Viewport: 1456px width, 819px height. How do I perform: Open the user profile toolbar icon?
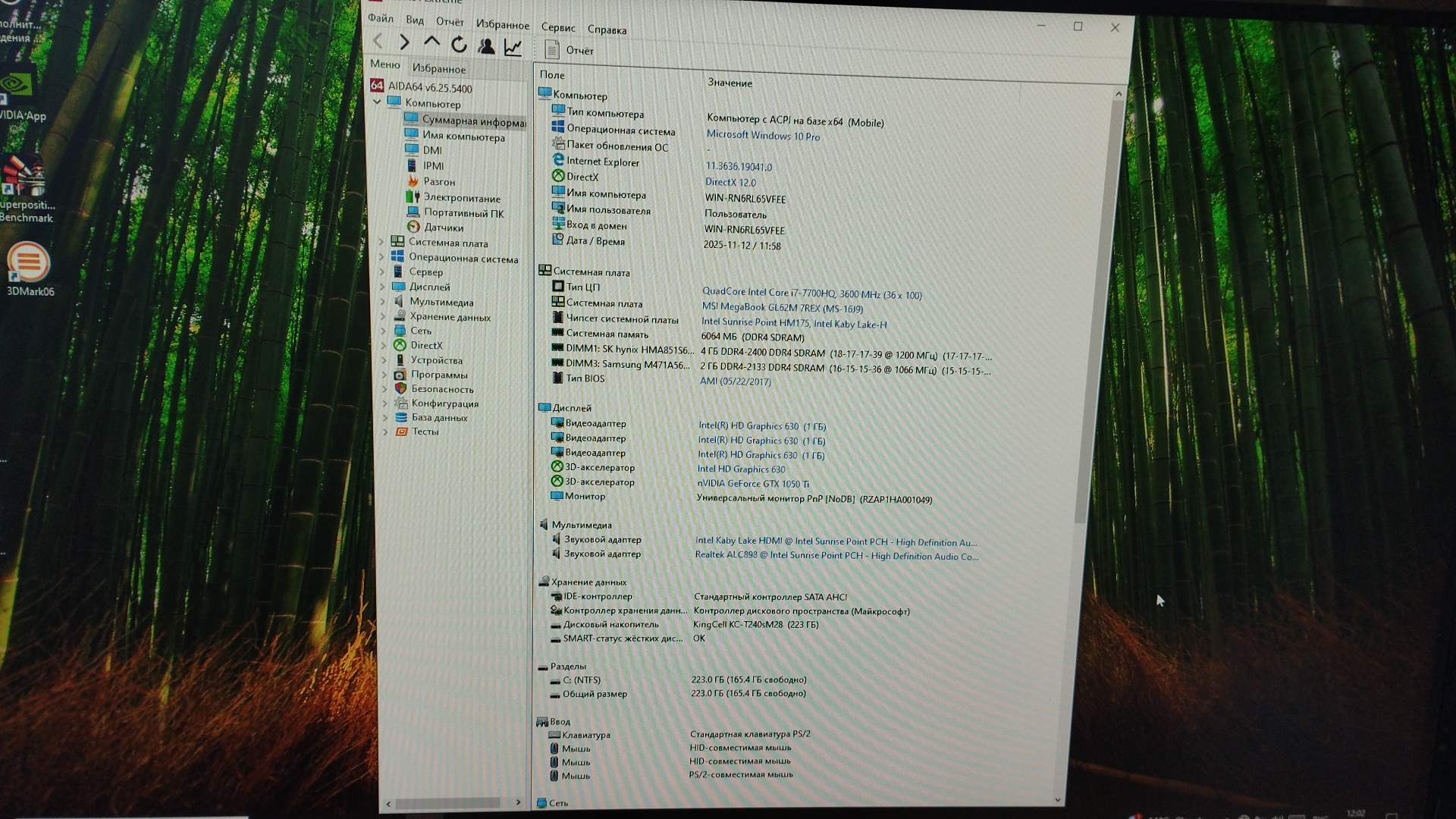coord(486,46)
